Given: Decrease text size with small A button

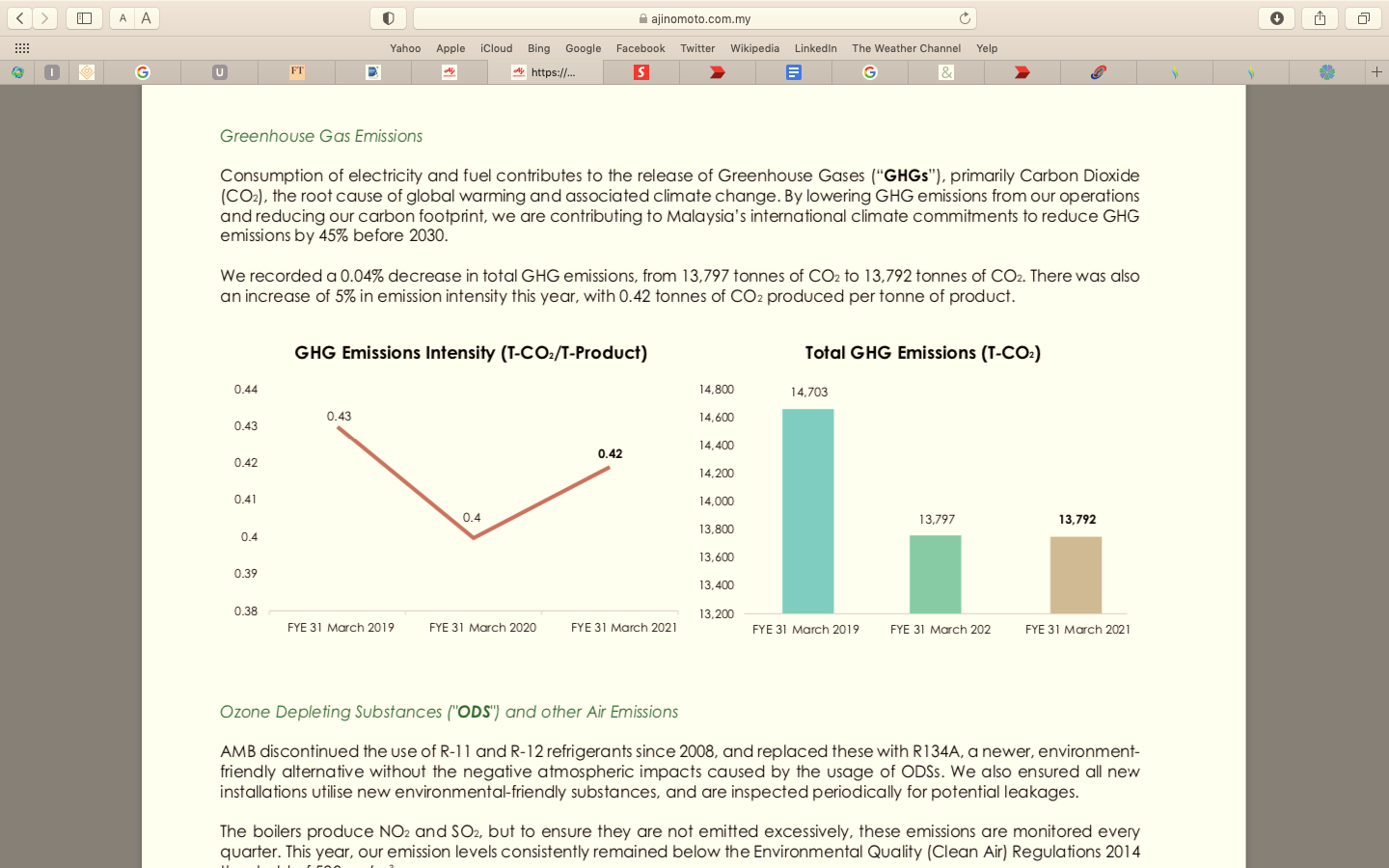Looking at the screenshot, I should coord(123,18).
